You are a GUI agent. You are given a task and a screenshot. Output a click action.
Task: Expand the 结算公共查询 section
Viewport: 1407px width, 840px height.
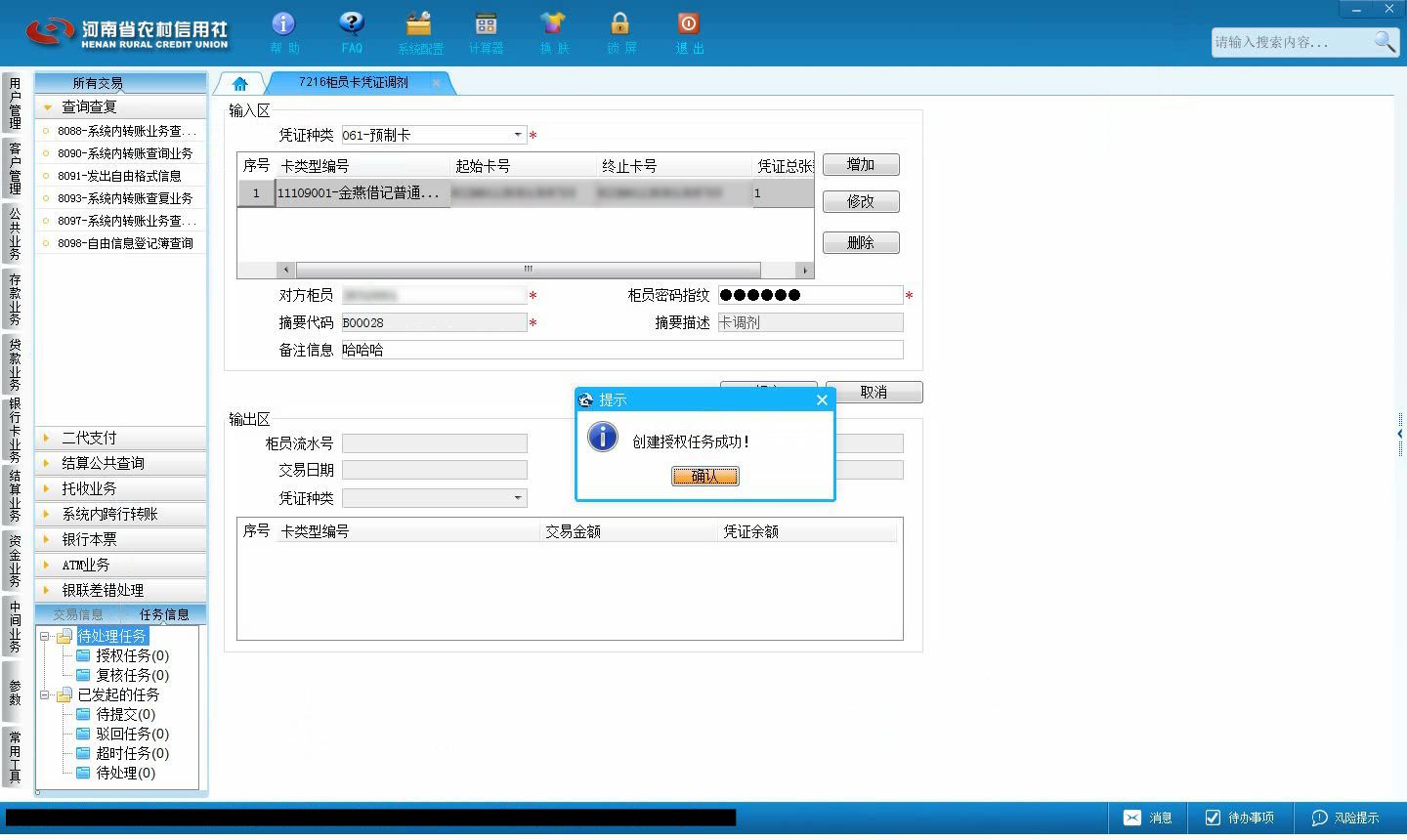pos(121,463)
